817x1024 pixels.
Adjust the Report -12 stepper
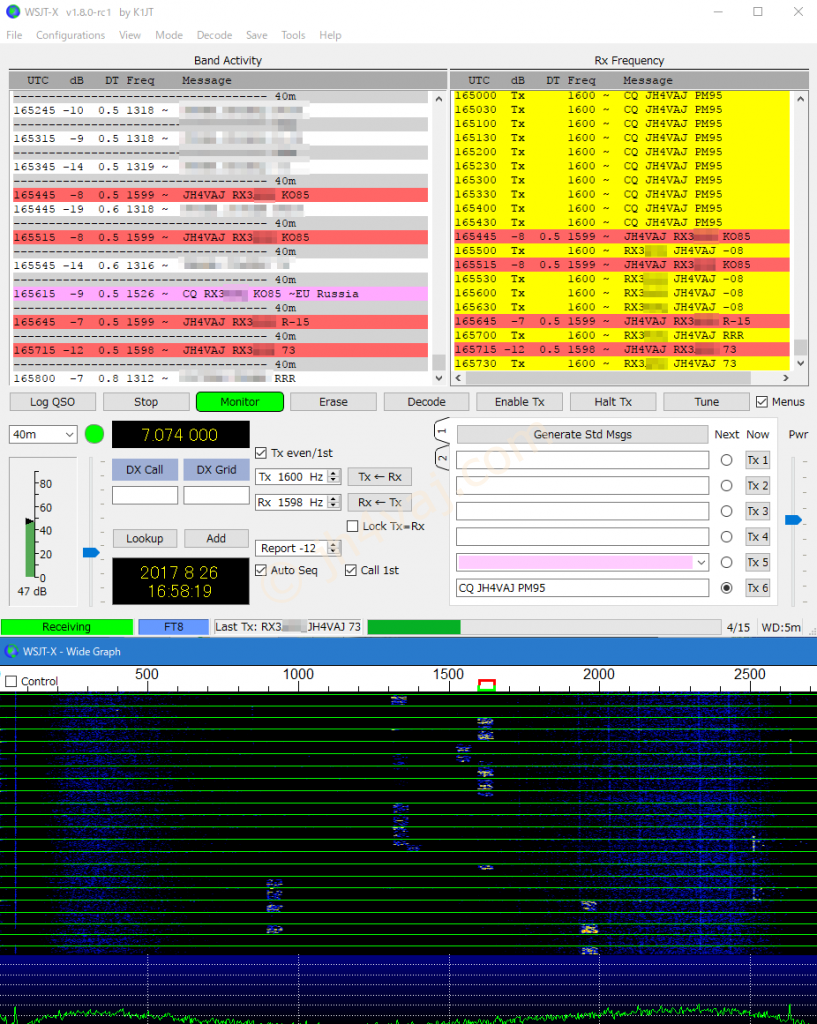tap(334, 548)
